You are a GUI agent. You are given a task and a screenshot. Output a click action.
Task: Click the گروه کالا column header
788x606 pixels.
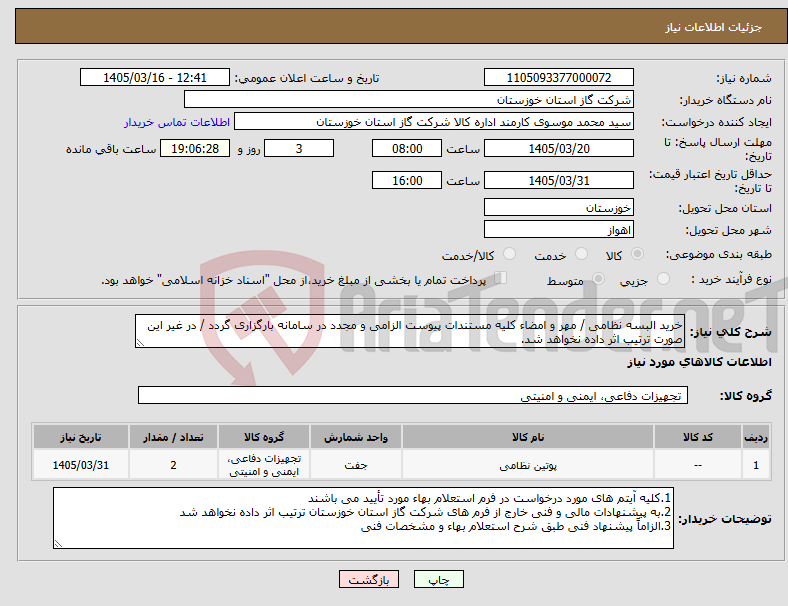click(264, 437)
